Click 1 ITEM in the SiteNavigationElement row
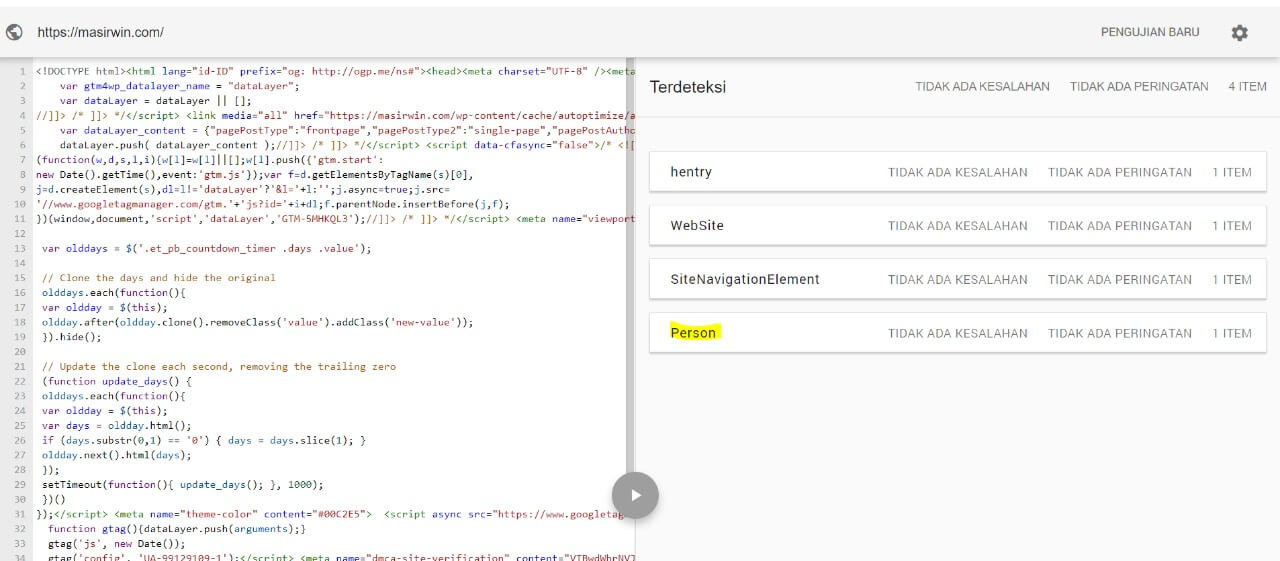This screenshot has height=561, width=1280. (x=1232, y=280)
